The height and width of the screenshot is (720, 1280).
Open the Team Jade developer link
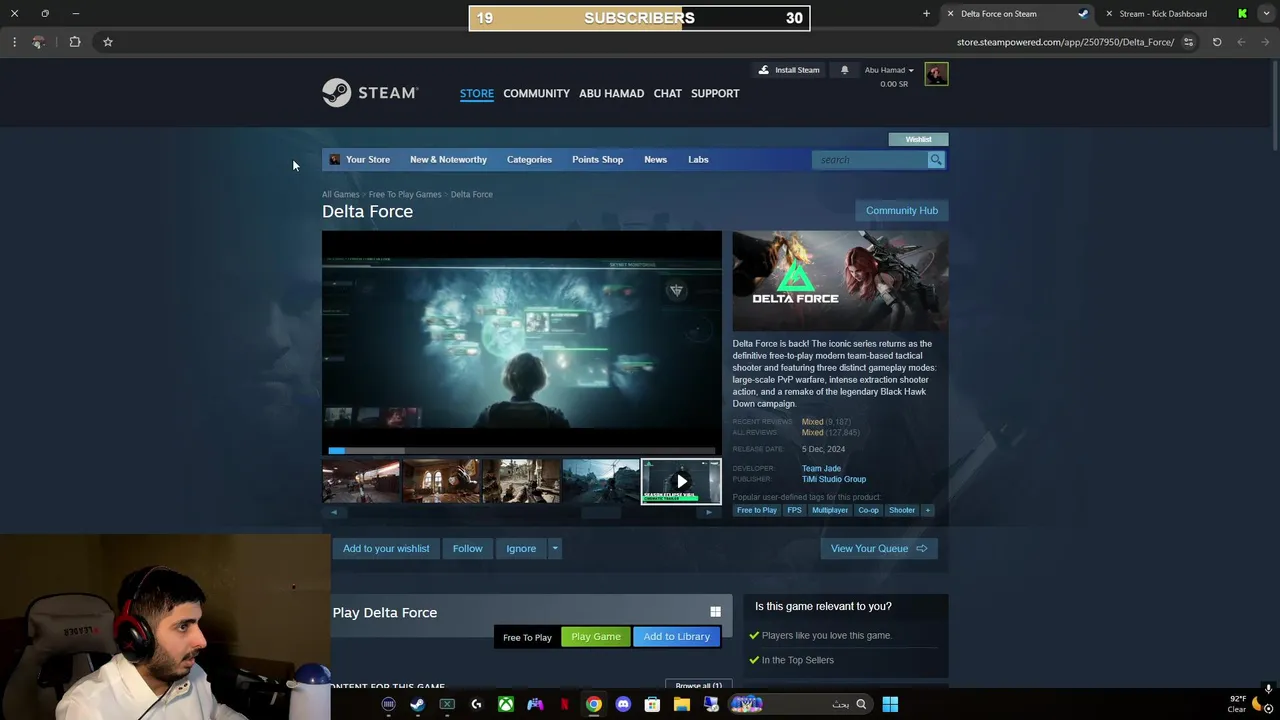(x=821, y=468)
